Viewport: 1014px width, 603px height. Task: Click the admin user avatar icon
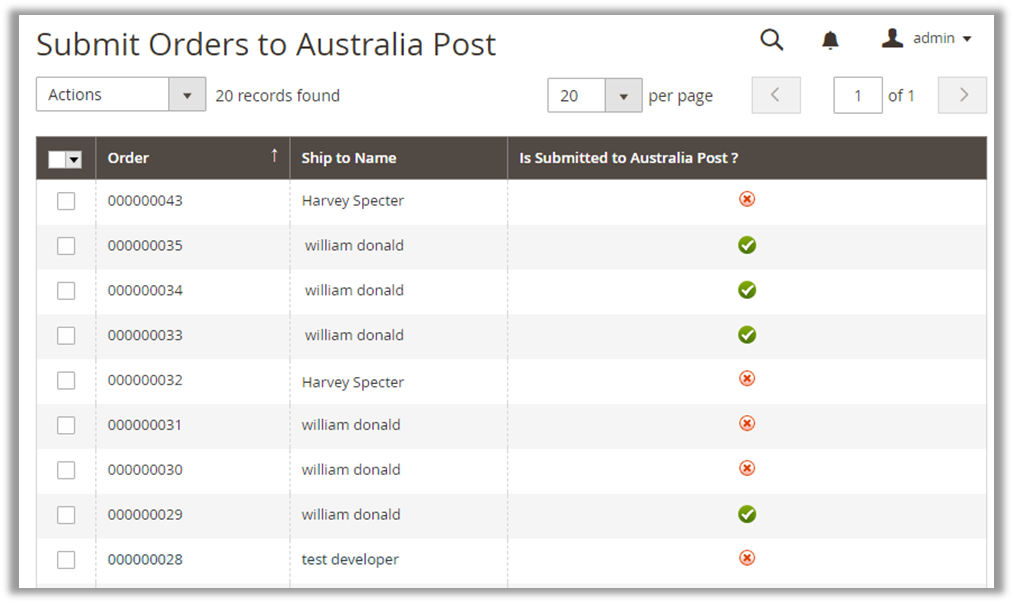[x=892, y=38]
